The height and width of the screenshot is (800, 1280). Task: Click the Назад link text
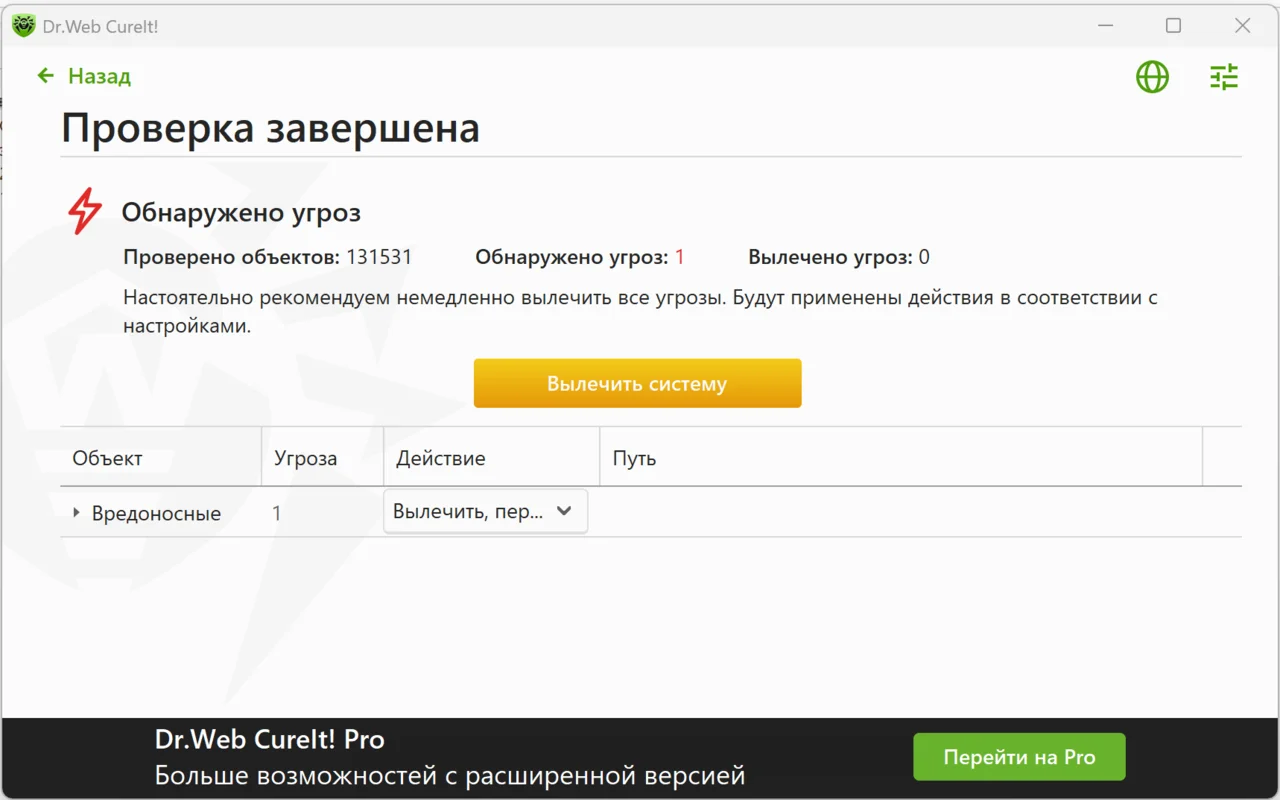99,76
